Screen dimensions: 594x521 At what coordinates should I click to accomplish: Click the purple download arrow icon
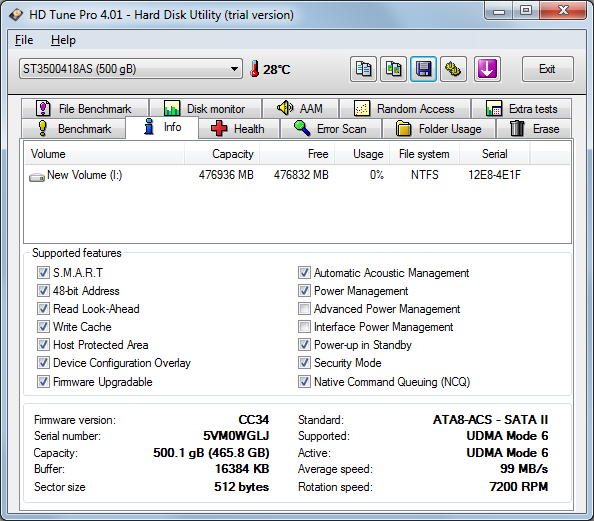point(487,69)
